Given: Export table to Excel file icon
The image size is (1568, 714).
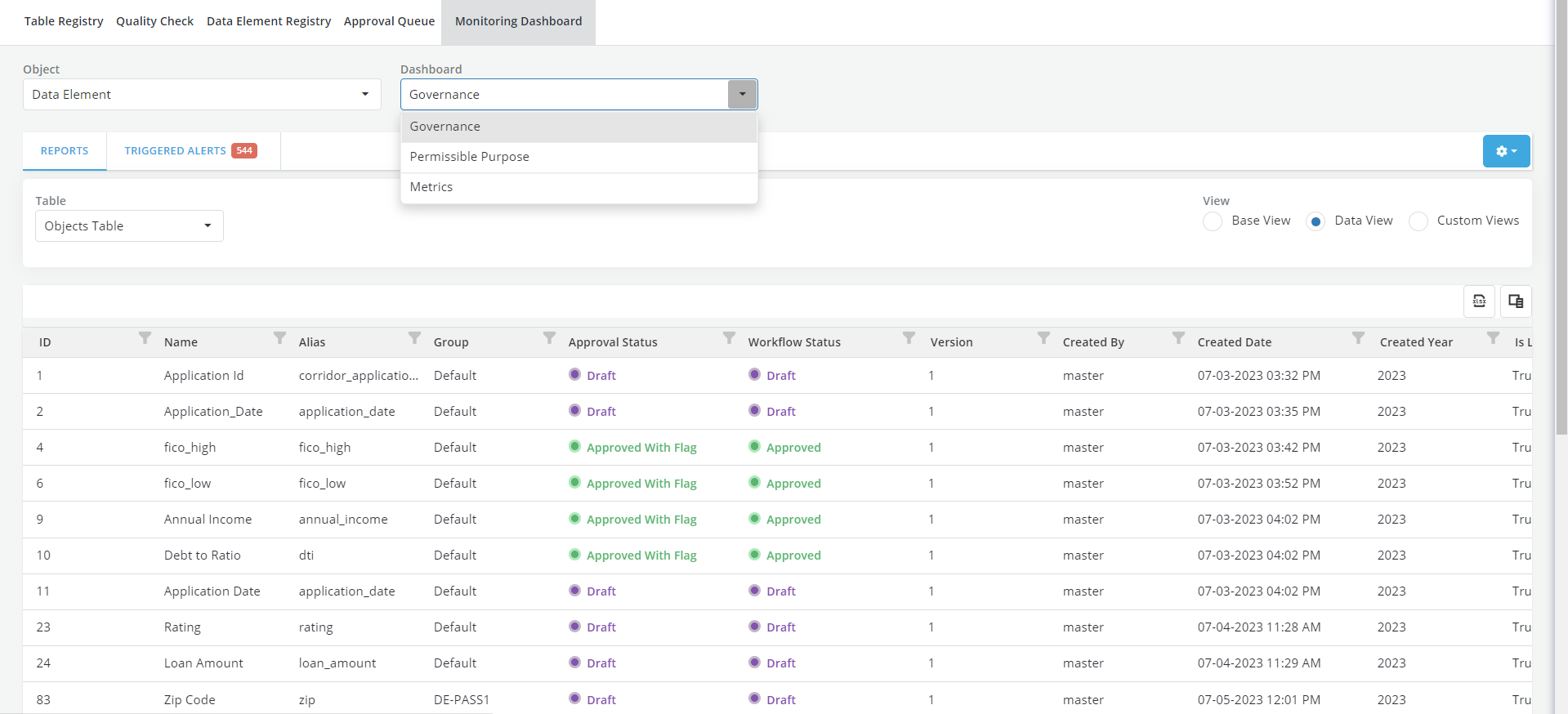Looking at the screenshot, I should [x=1479, y=301].
